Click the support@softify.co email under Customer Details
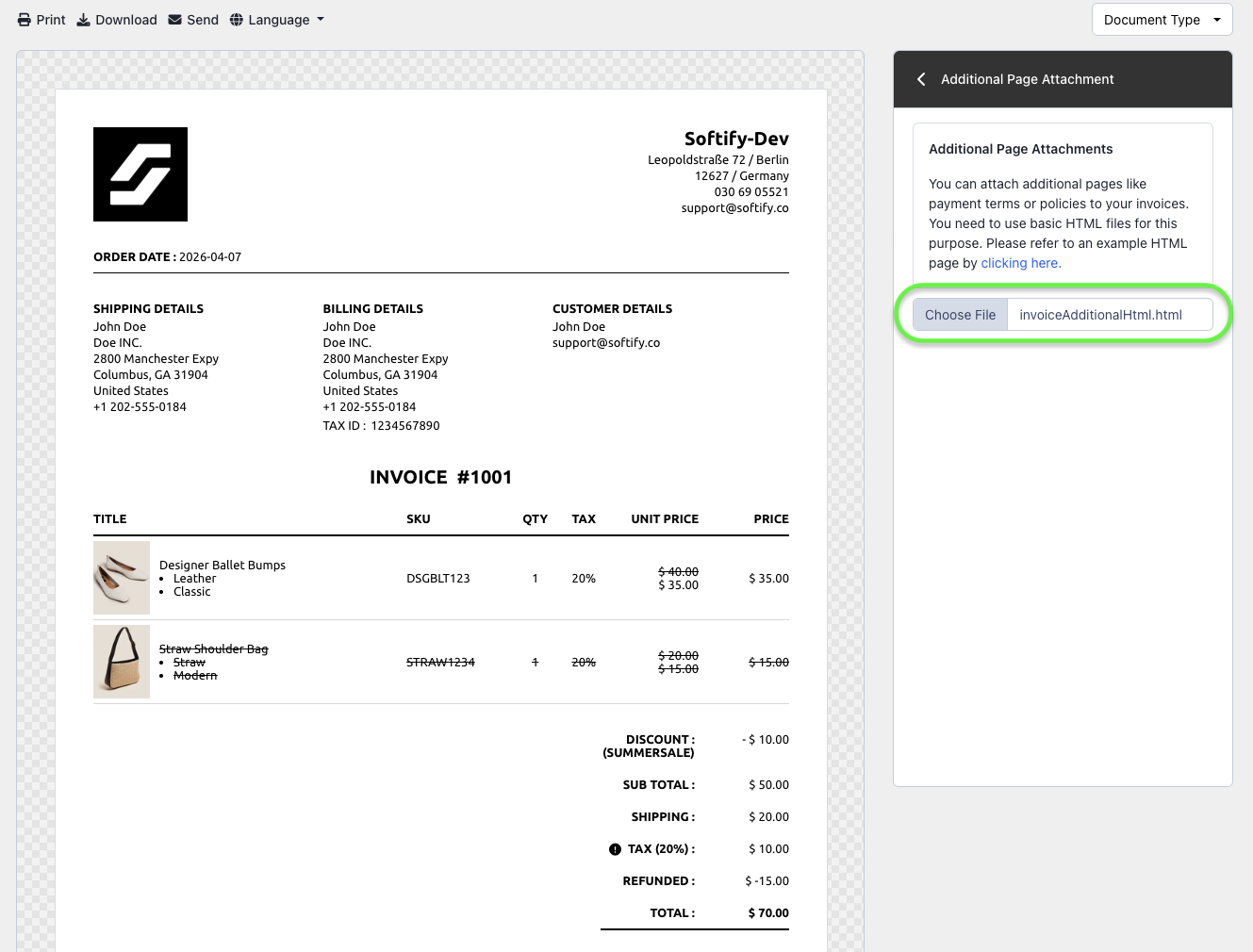Image resolution: width=1253 pixels, height=952 pixels. click(x=605, y=343)
